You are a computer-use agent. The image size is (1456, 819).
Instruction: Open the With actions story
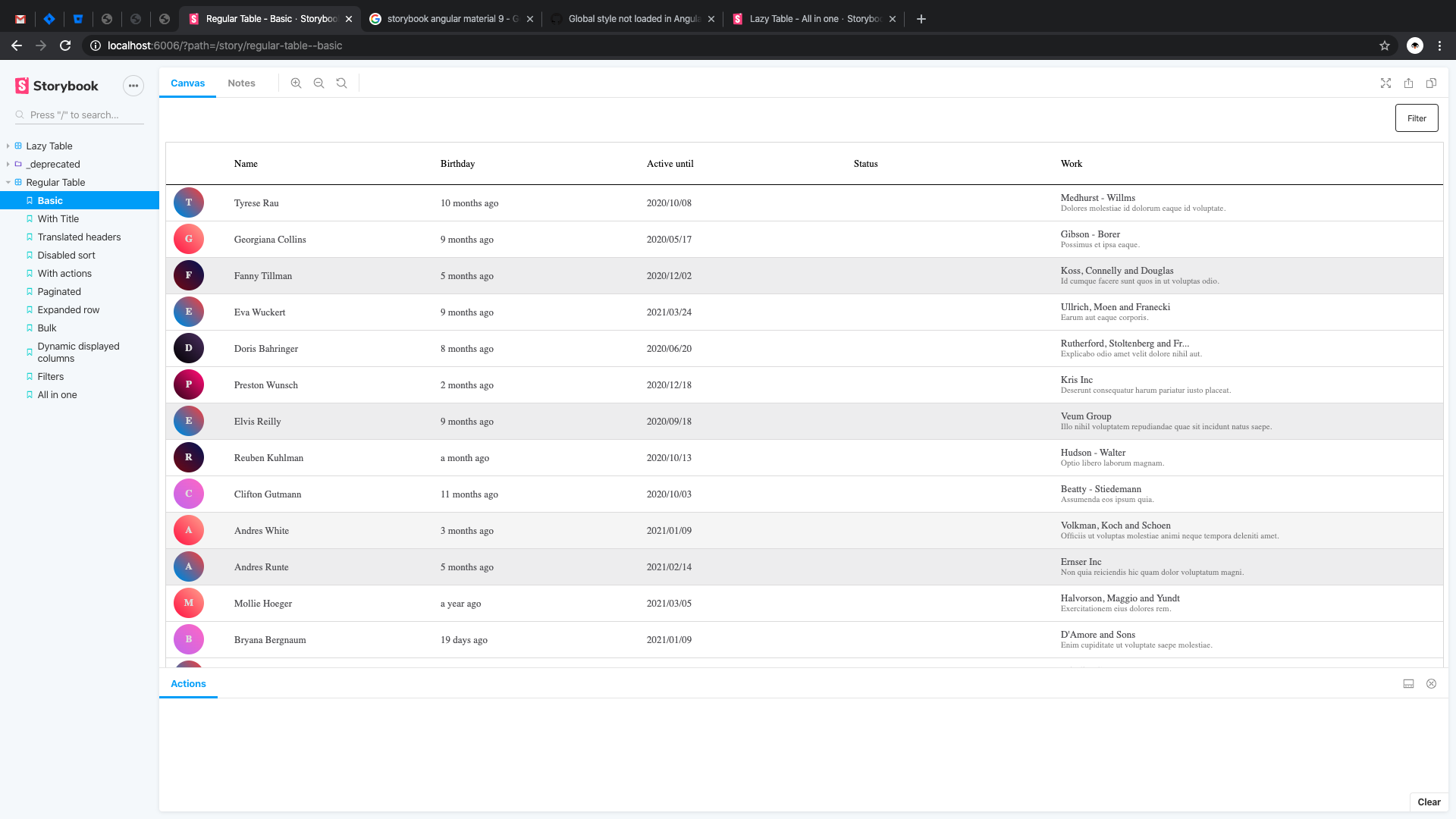pyautogui.click(x=64, y=273)
